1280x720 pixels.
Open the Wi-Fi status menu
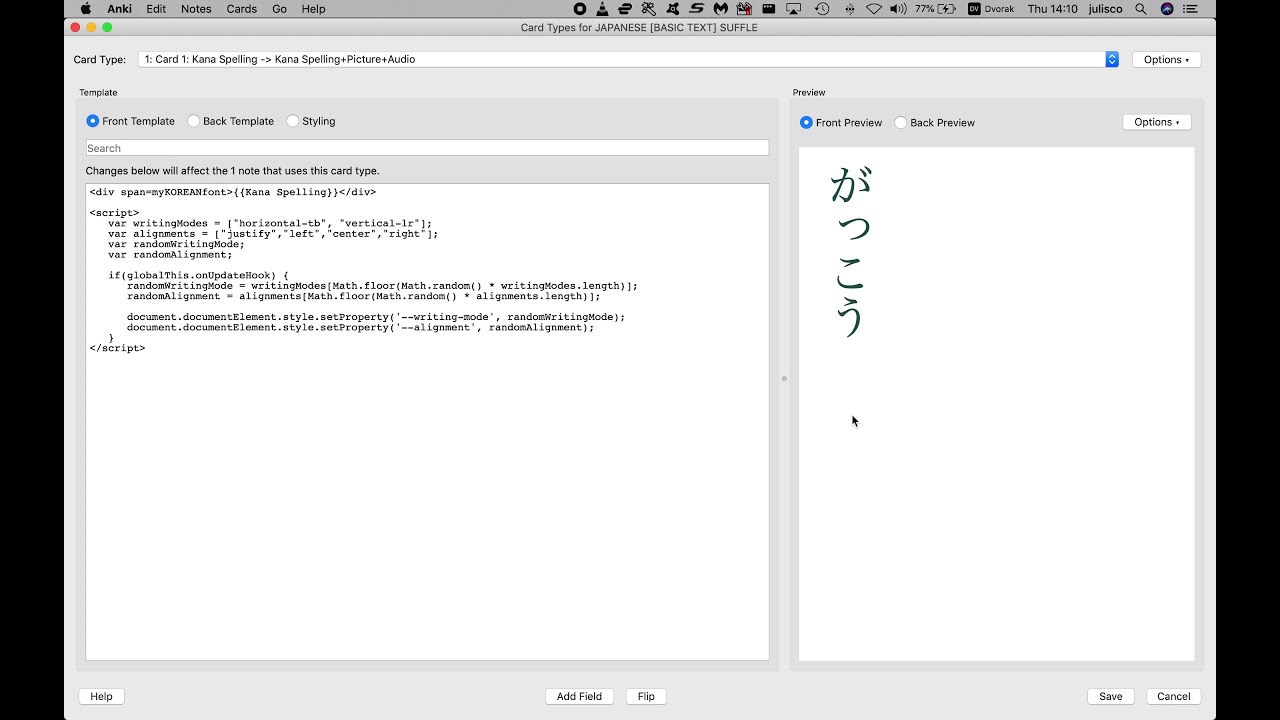click(874, 9)
